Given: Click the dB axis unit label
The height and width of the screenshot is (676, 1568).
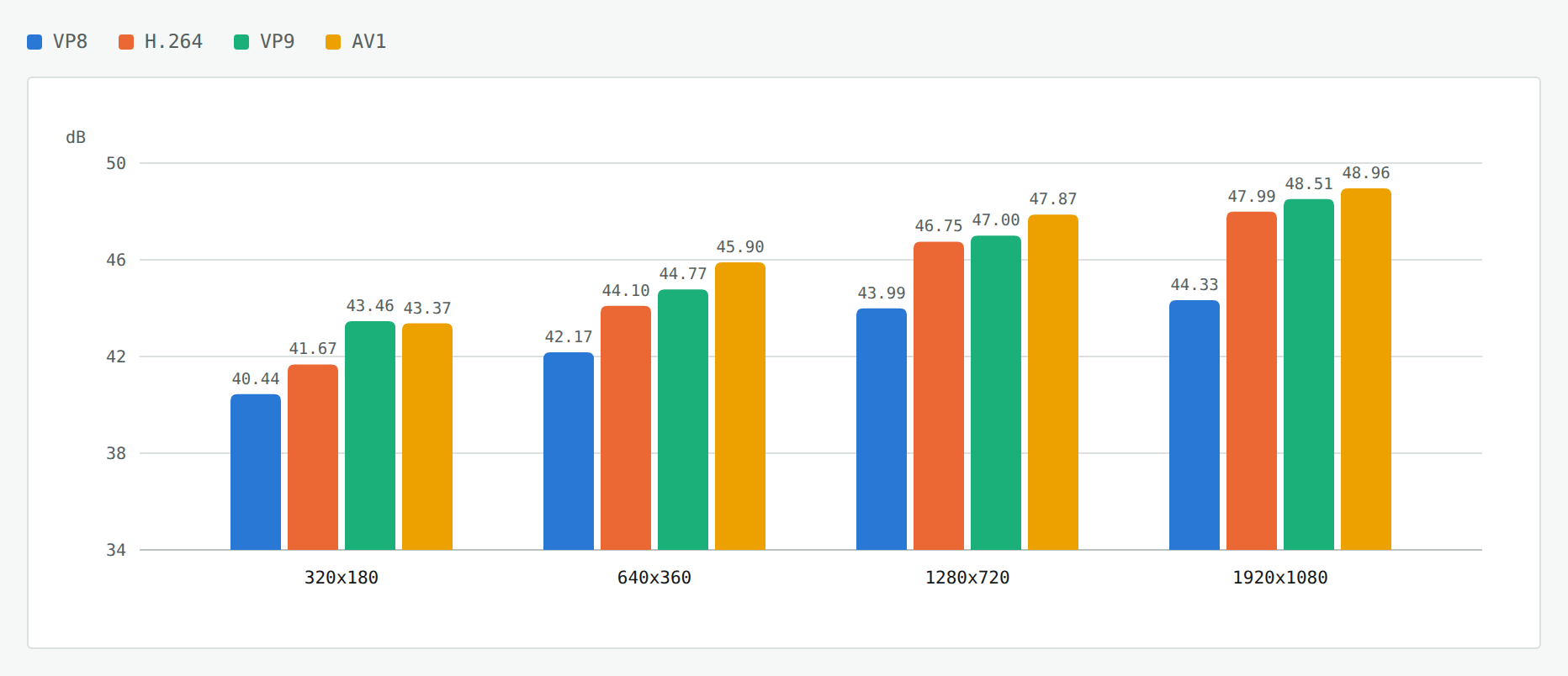Looking at the screenshot, I should click(76, 137).
